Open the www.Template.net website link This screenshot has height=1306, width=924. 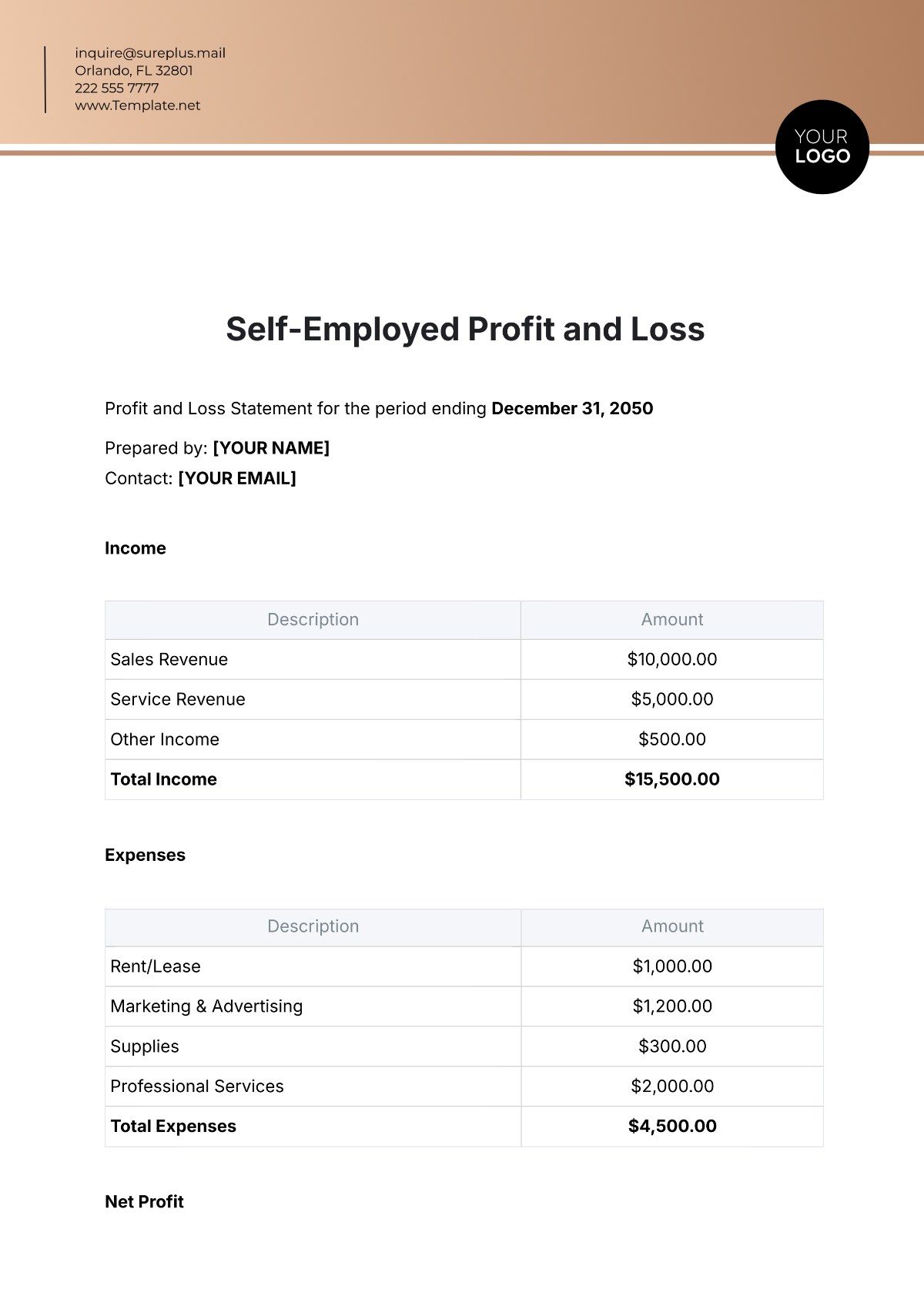[x=138, y=105]
